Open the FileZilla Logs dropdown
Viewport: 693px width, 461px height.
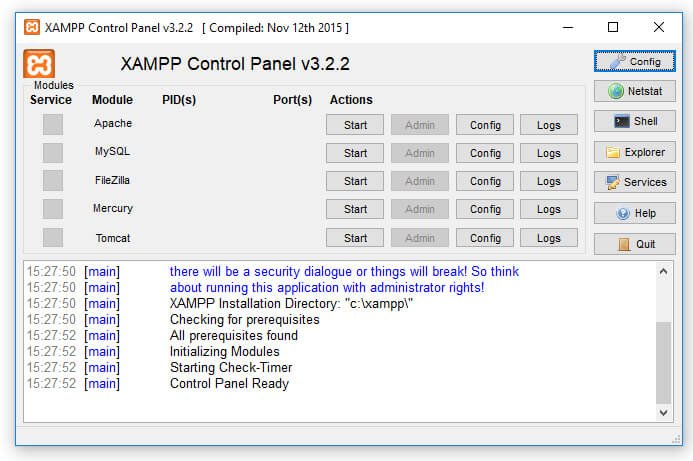click(x=548, y=181)
